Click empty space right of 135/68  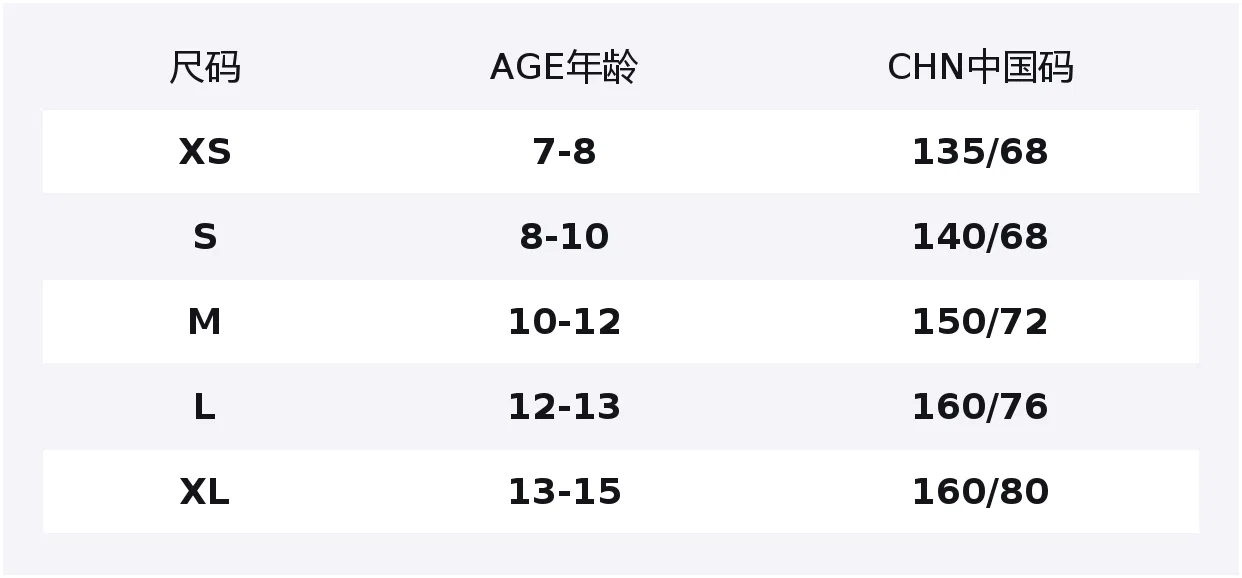pos(1125,152)
